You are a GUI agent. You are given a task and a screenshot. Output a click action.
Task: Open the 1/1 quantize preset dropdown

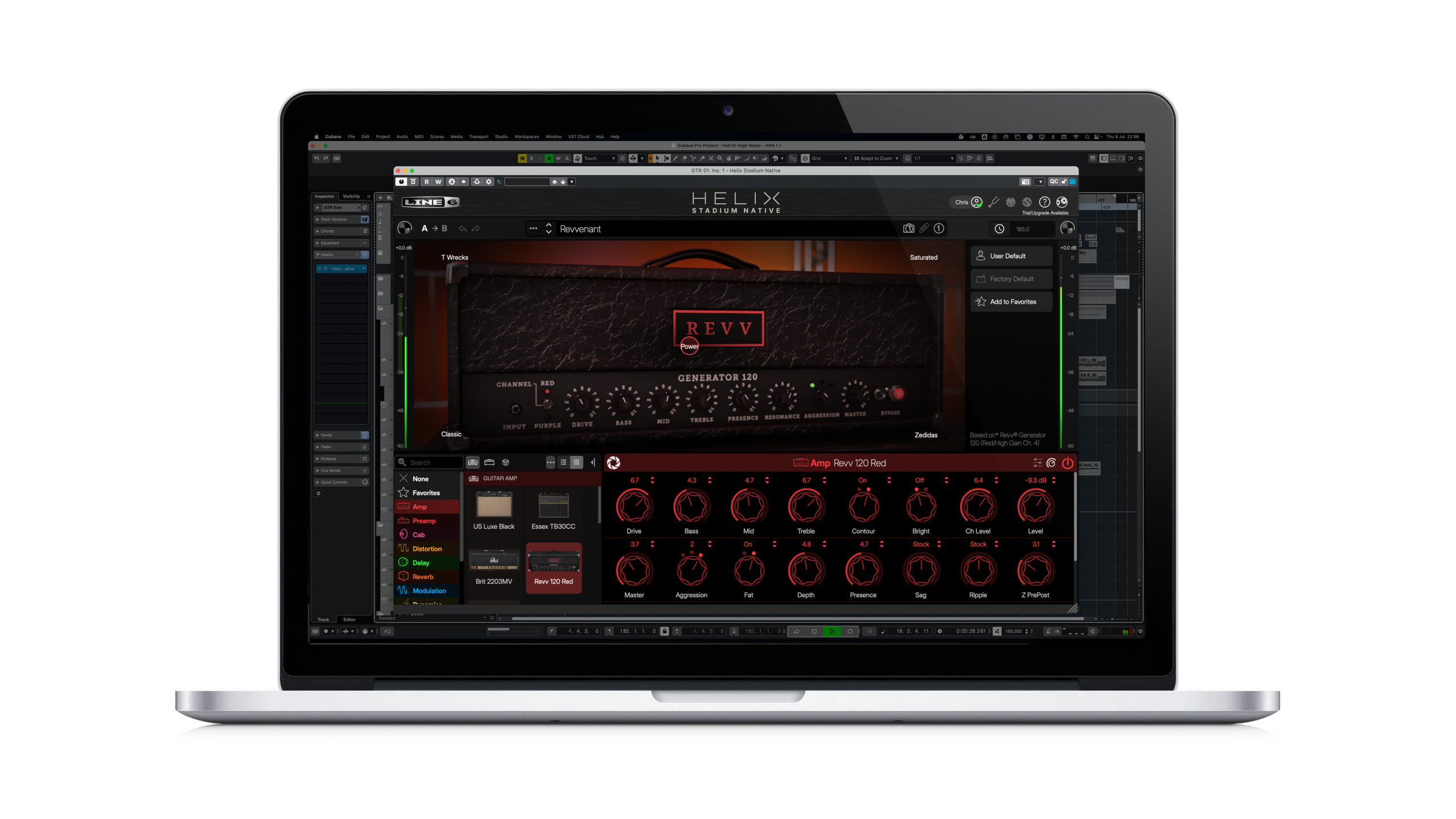(933, 159)
